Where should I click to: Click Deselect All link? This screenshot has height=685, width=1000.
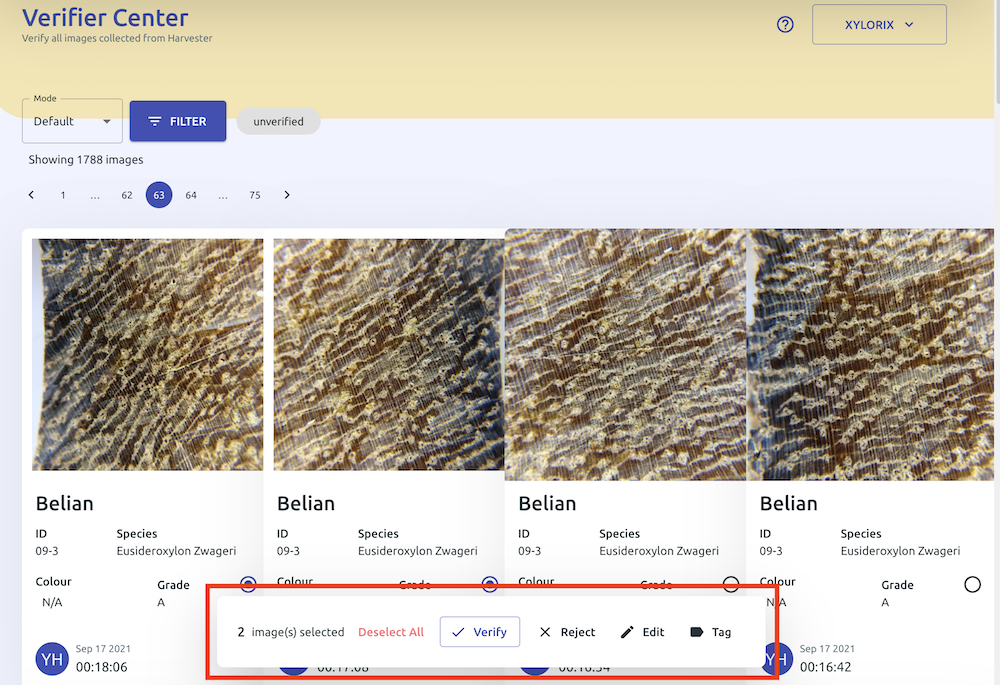point(391,632)
